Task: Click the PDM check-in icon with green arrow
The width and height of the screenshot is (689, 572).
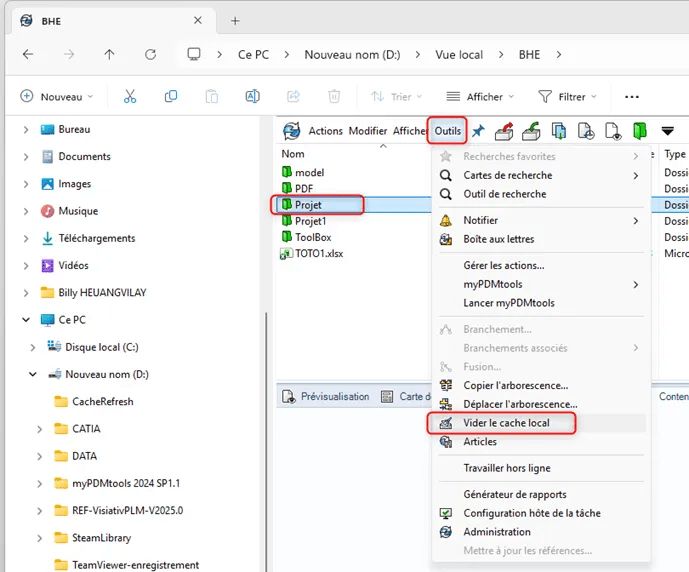Action: pyautogui.click(x=531, y=131)
